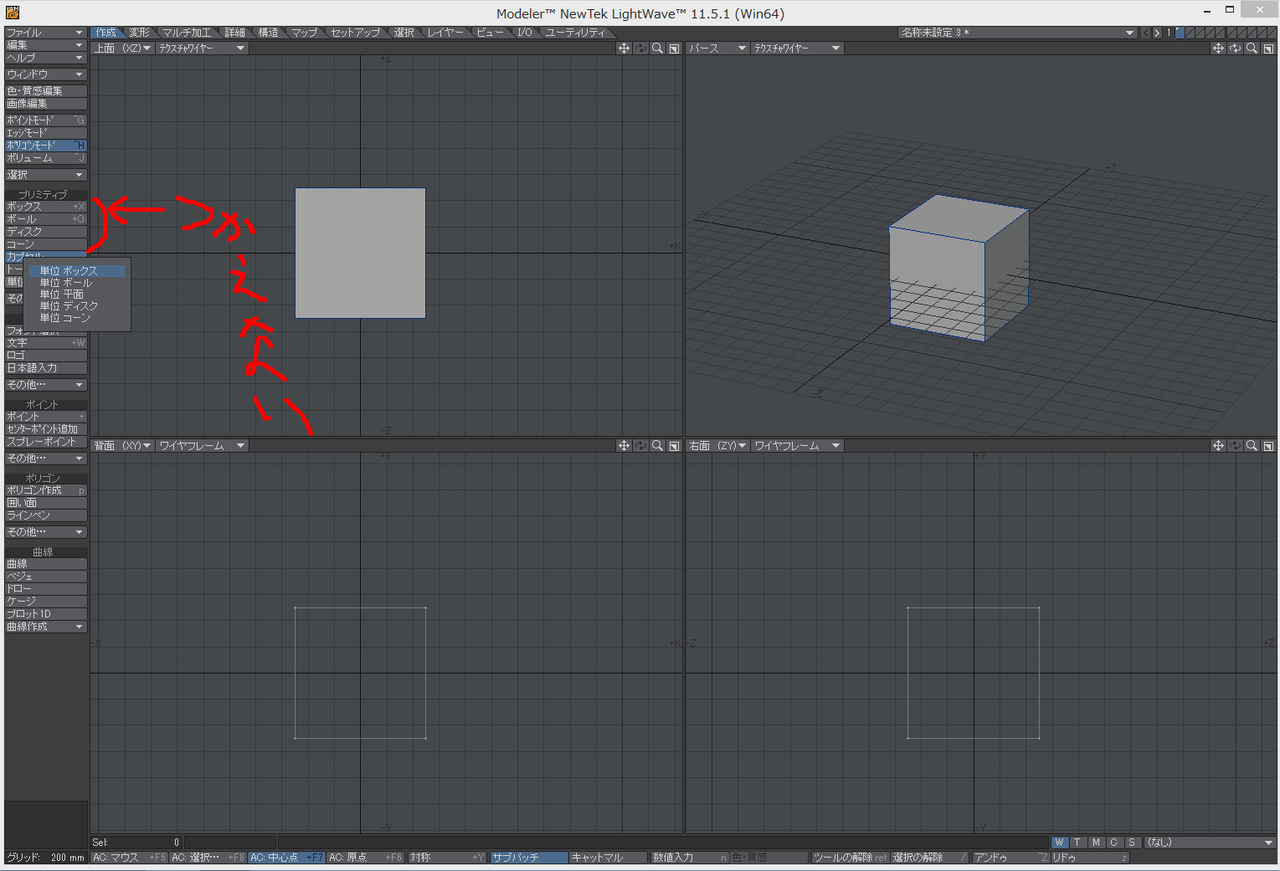Click the Sel selection count field
Screen dimensions: 1280x871
(136, 843)
